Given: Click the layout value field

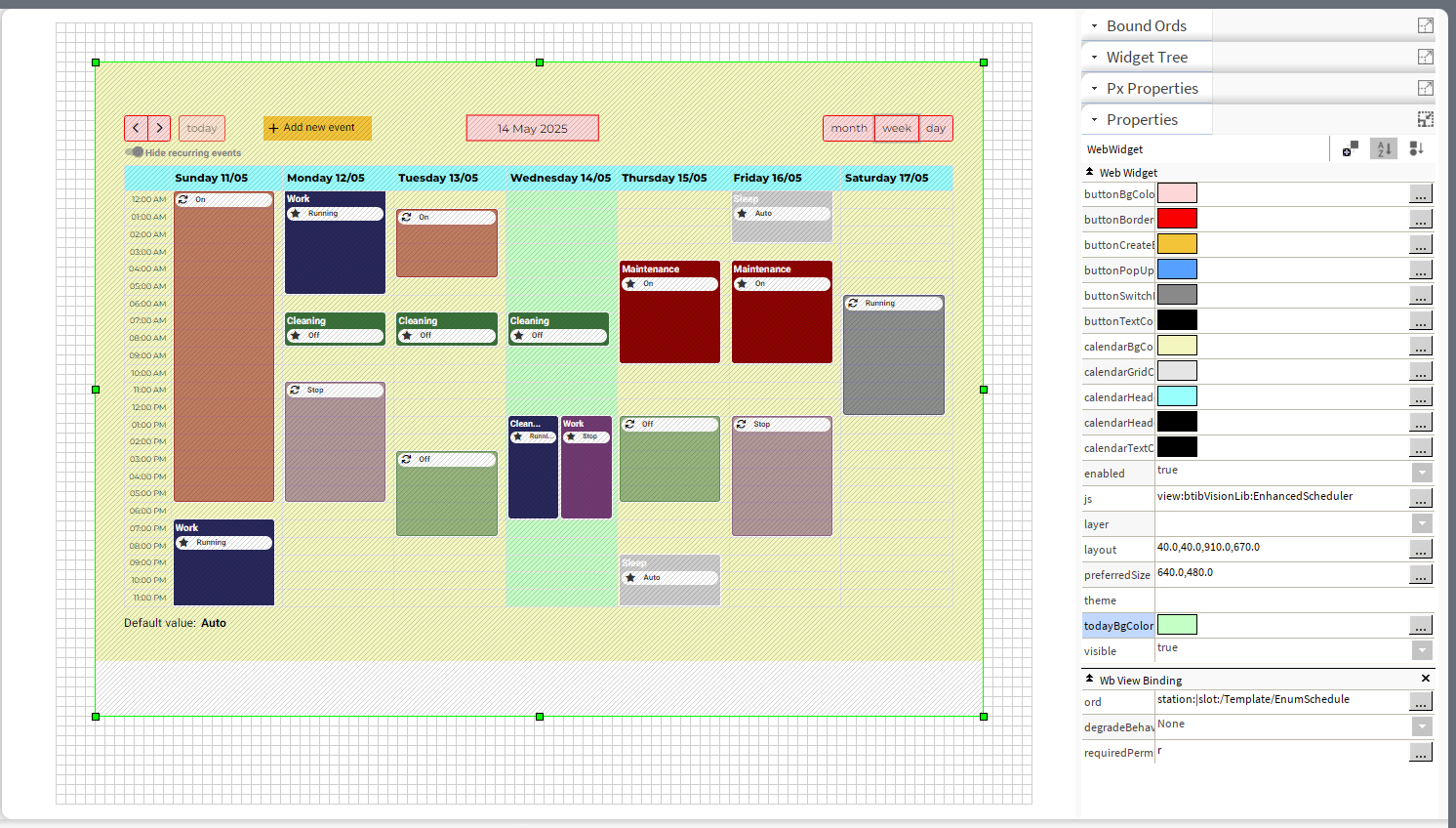Looking at the screenshot, I should (x=1280, y=549).
